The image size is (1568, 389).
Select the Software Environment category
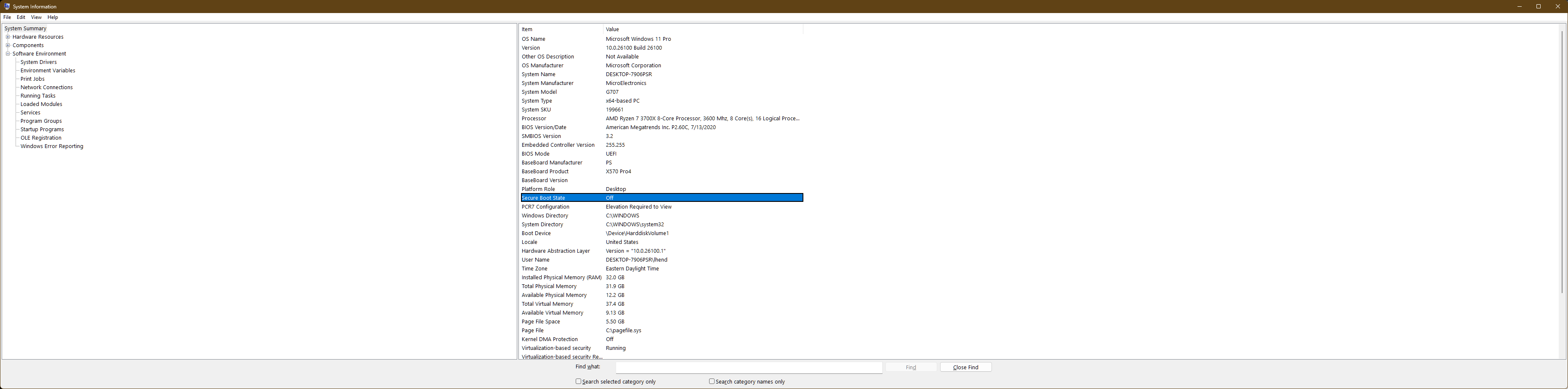pos(39,54)
